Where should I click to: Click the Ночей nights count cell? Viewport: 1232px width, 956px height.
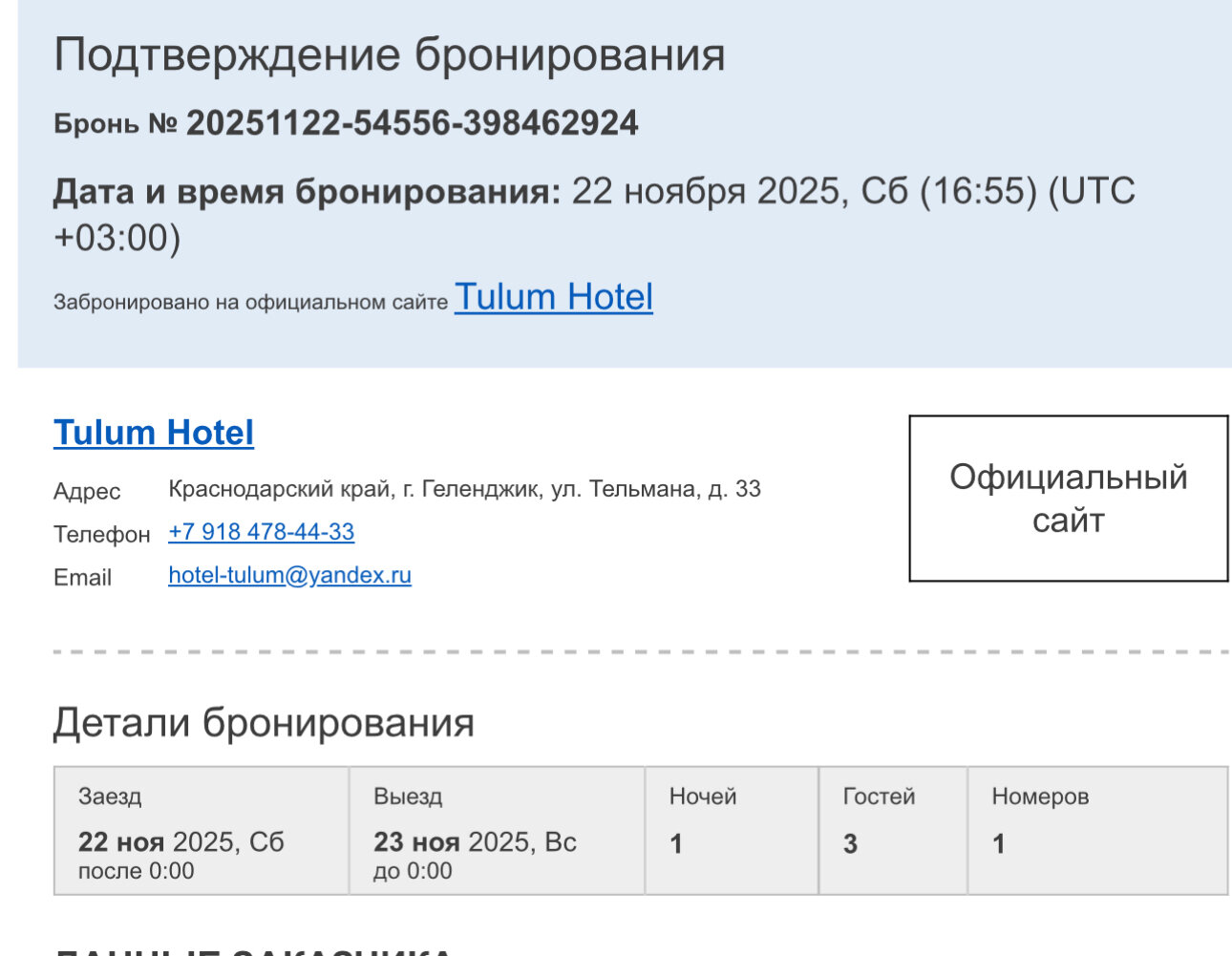[x=731, y=831]
